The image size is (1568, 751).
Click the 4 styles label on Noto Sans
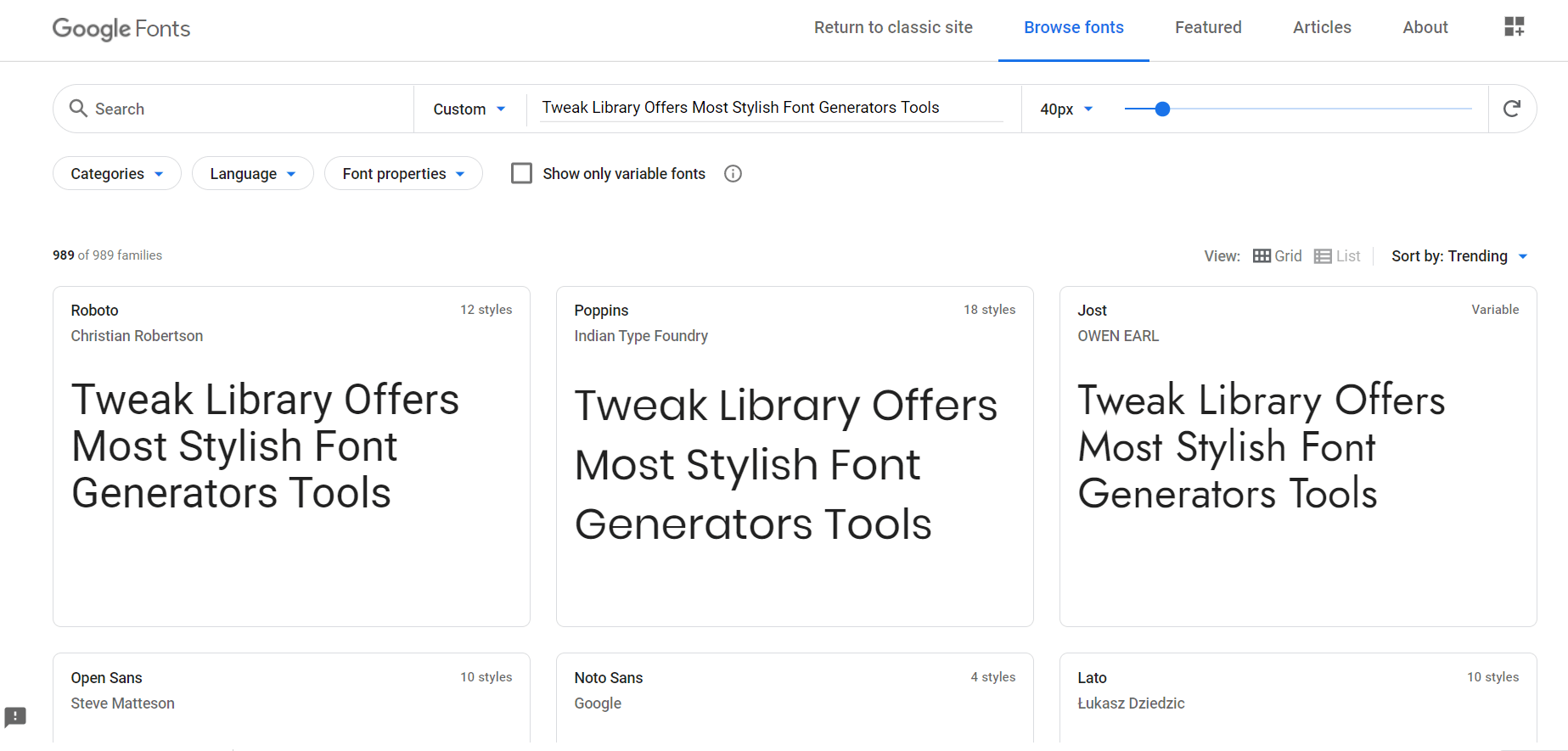[x=993, y=677]
